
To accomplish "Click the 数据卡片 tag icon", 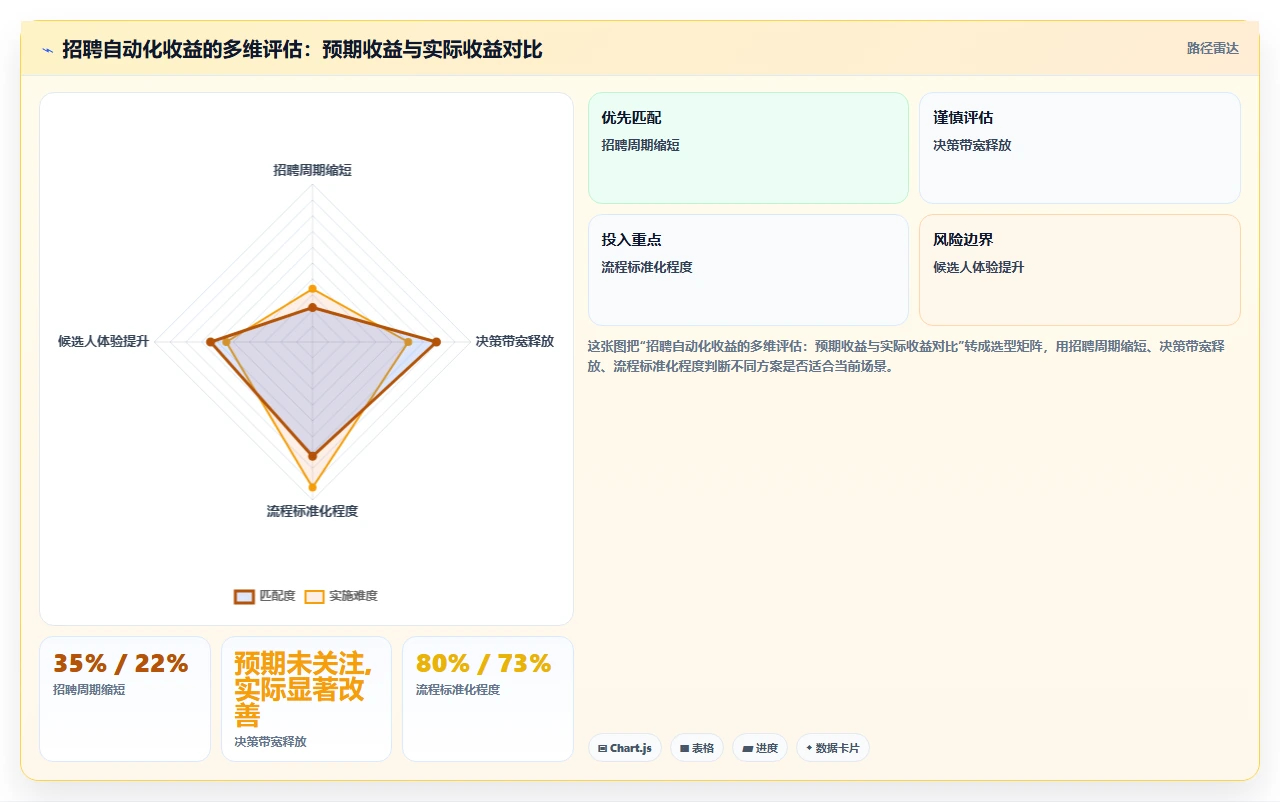I will (809, 748).
